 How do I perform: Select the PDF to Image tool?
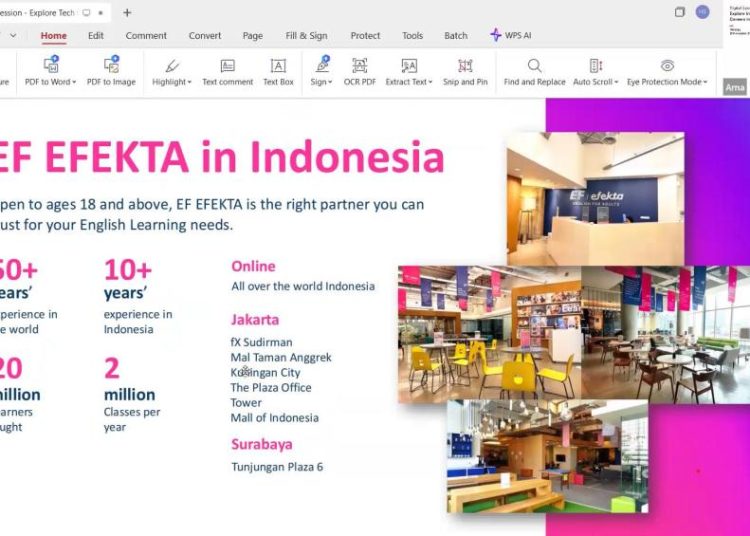[111, 72]
